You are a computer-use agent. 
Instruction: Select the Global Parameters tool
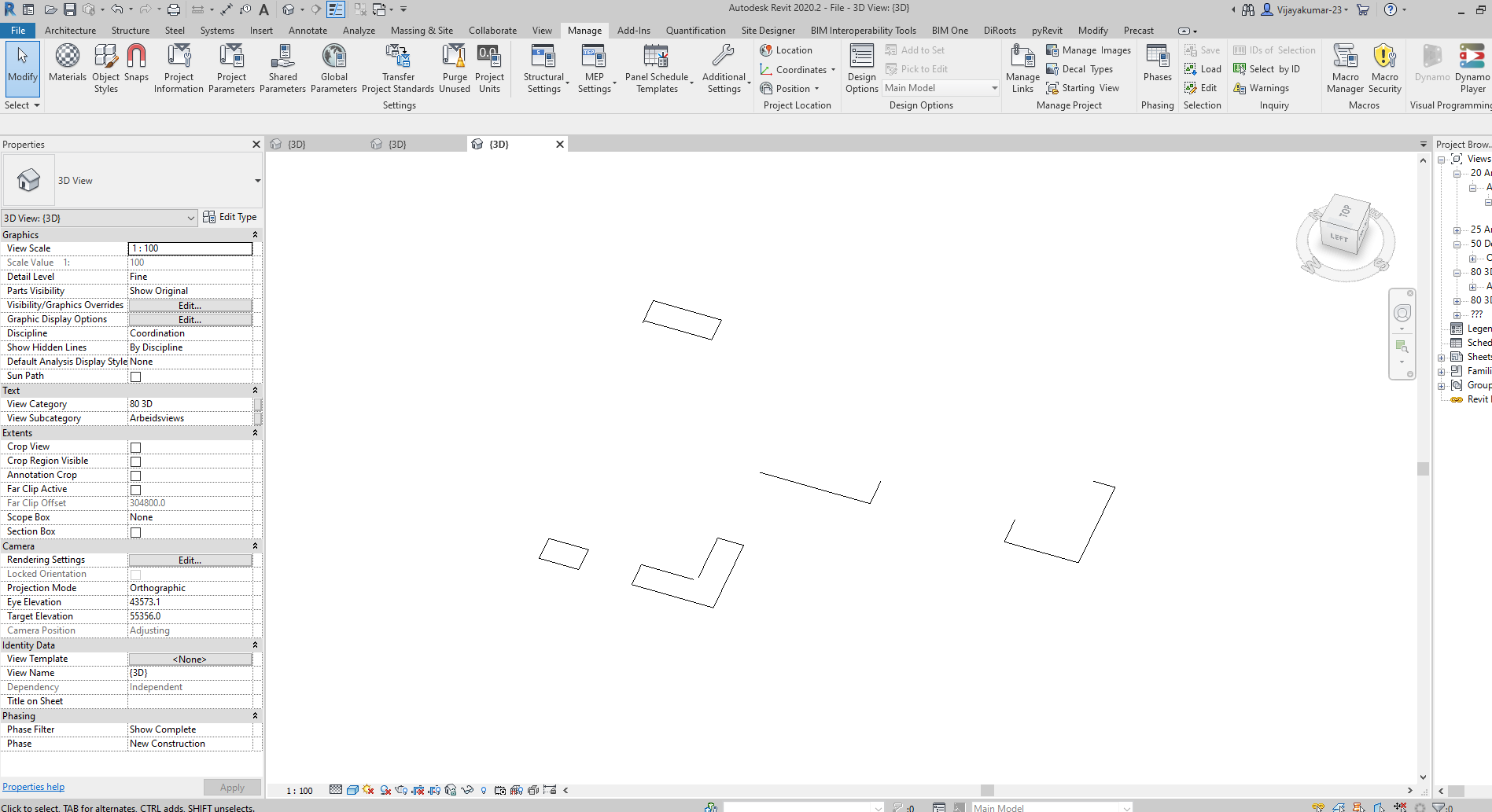(x=333, y=68)
